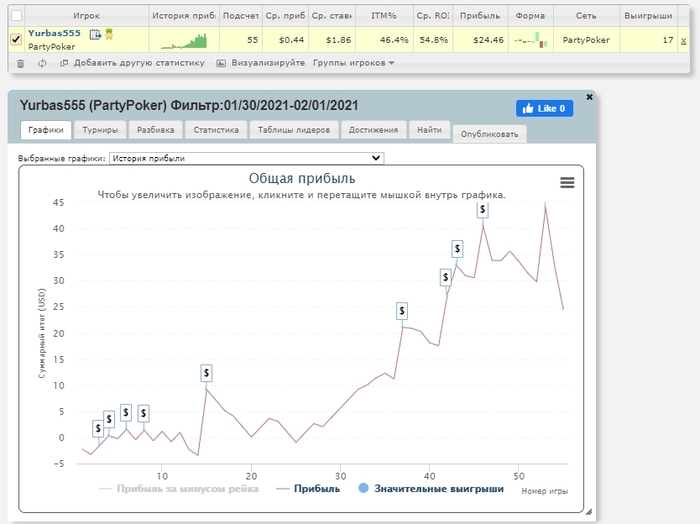This screenshot has width=700, height=524.
Task: Click the $ win marker at game 37
Action: tap(402, 311)
